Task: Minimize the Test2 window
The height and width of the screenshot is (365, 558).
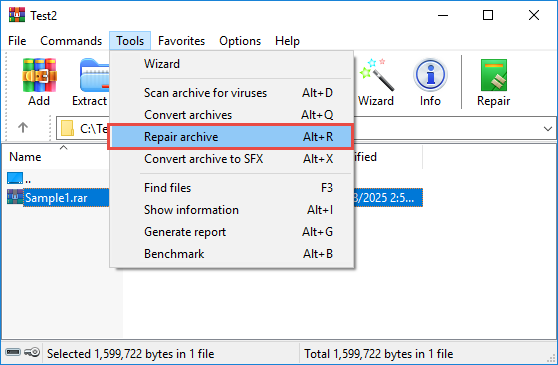Action: click(x=443, y=15)
